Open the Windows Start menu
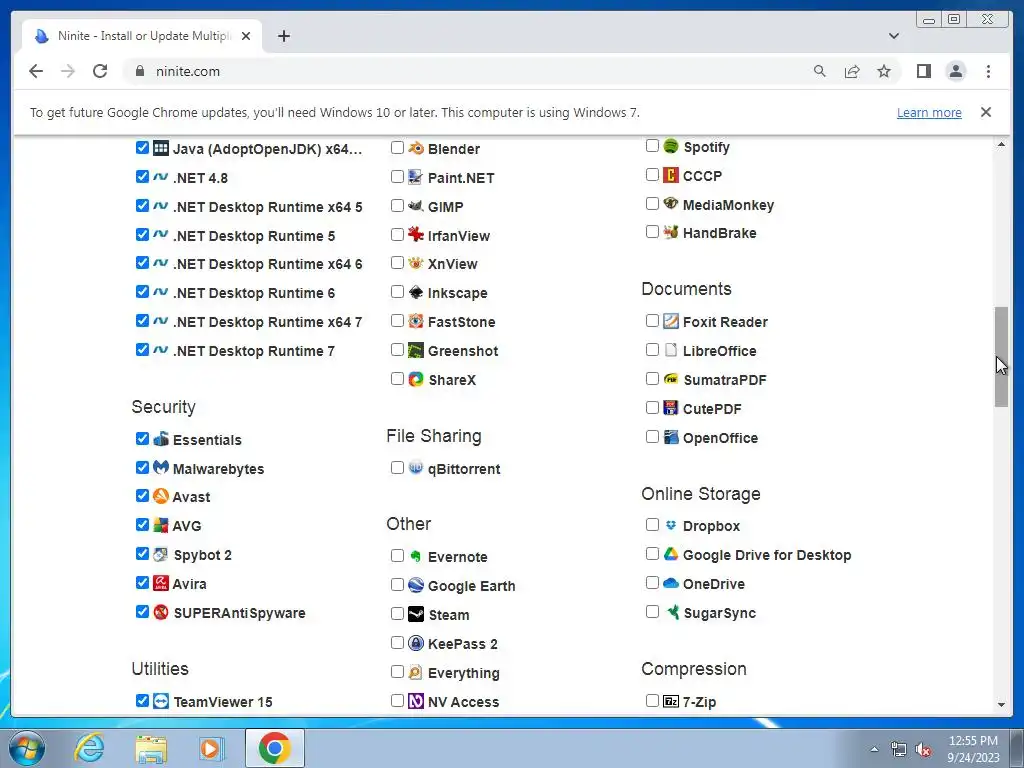1024x768 pixels. pos(27,748)
